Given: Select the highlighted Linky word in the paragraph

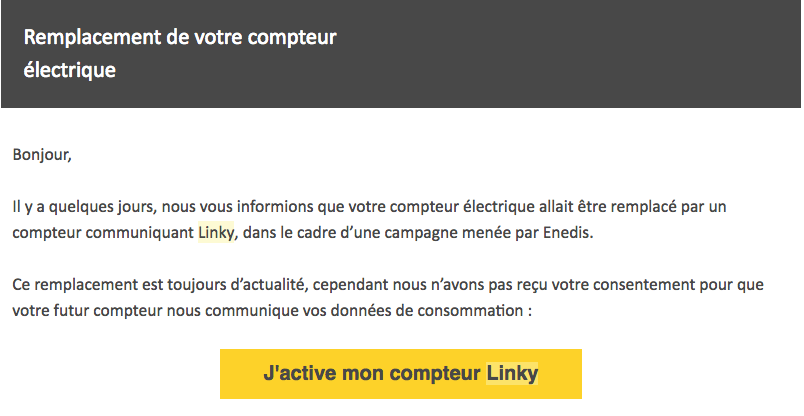Looking at the screenshot, I should click(x=216, y=232).
